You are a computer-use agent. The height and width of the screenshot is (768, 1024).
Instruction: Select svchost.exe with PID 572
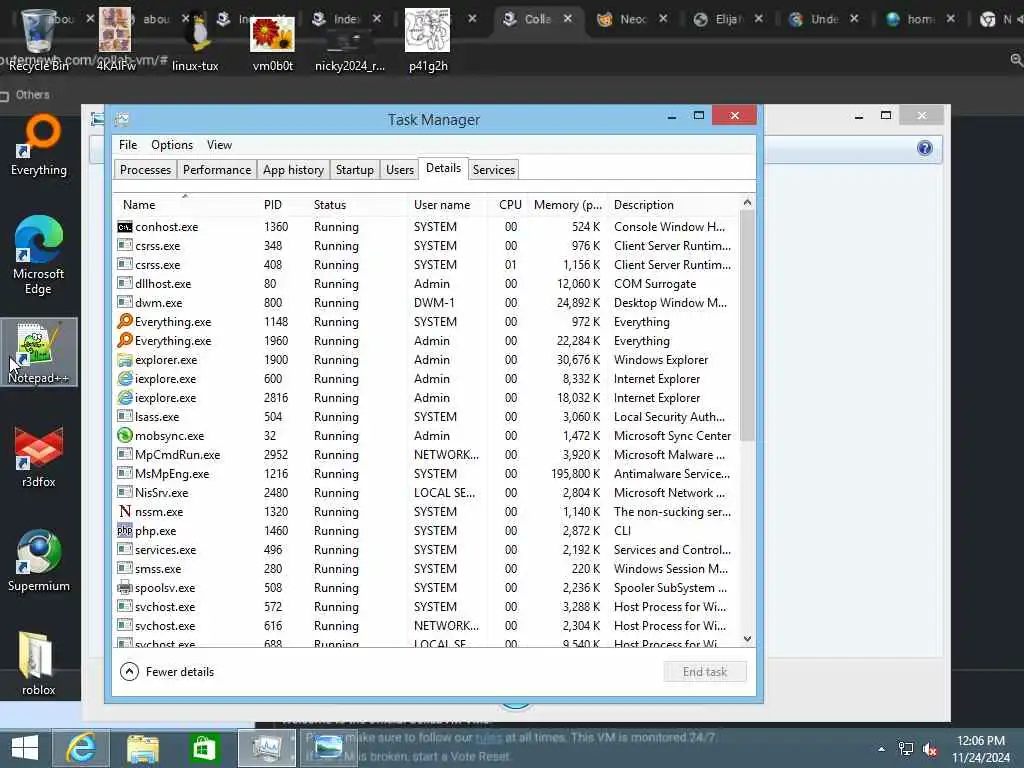pyautogui.click(x=427, y=607)
